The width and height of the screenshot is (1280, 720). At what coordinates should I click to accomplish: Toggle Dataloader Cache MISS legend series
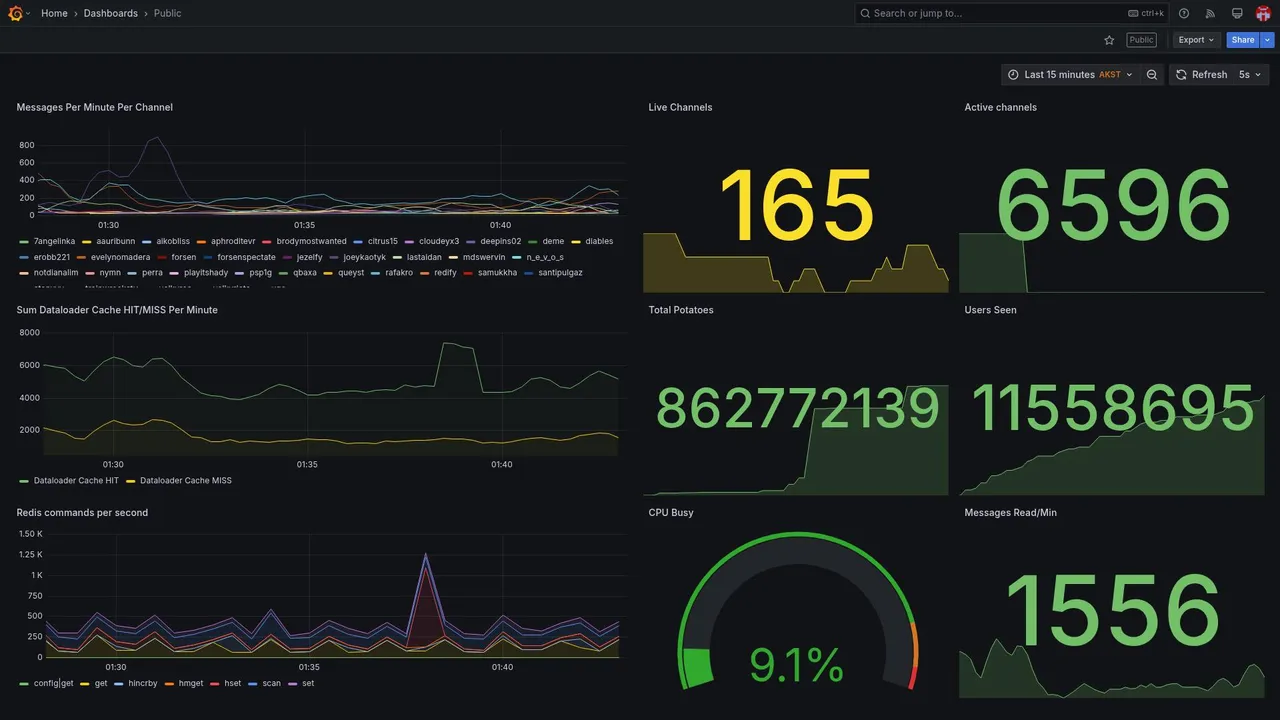coord(179,480)
